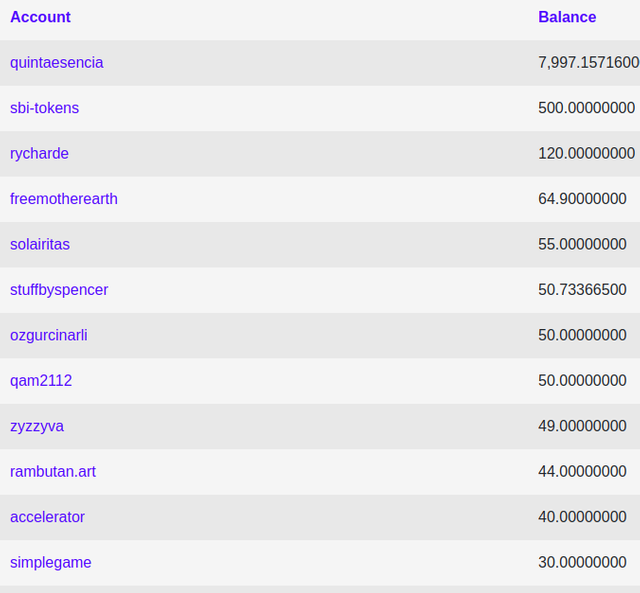Select balance 64.90000000 of freemotherearth
640x593 pixels.
[x=582, y=199]
